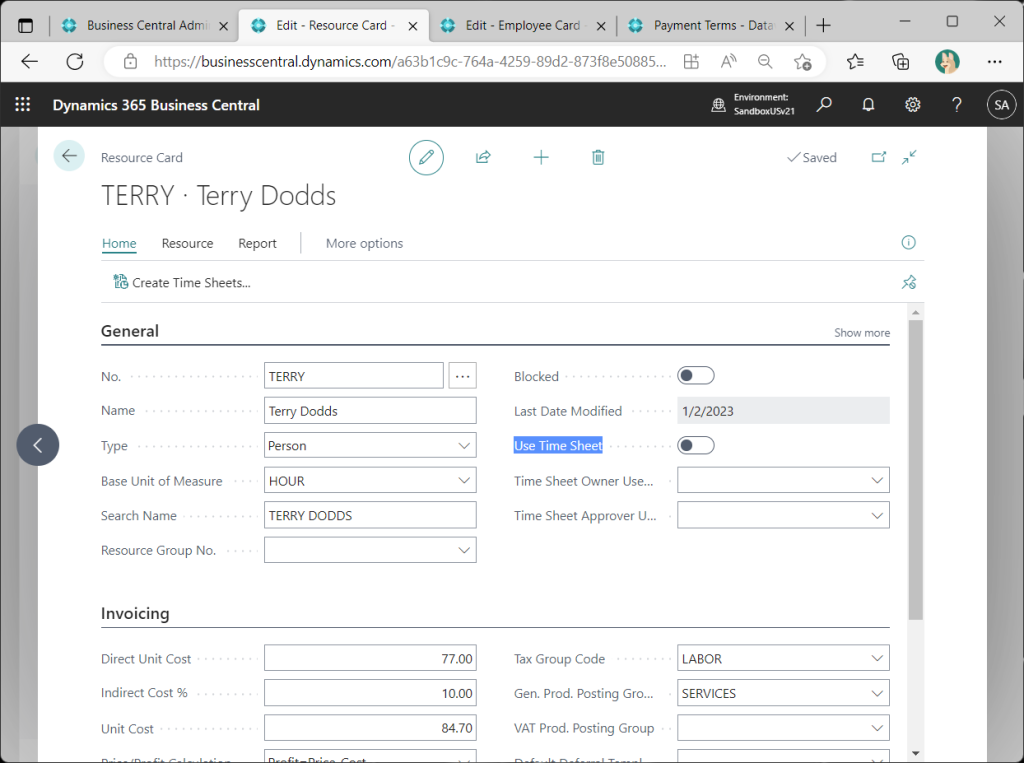Click the browser refresh icon
Screen dimensions: 1024x763
pos(75,62)
